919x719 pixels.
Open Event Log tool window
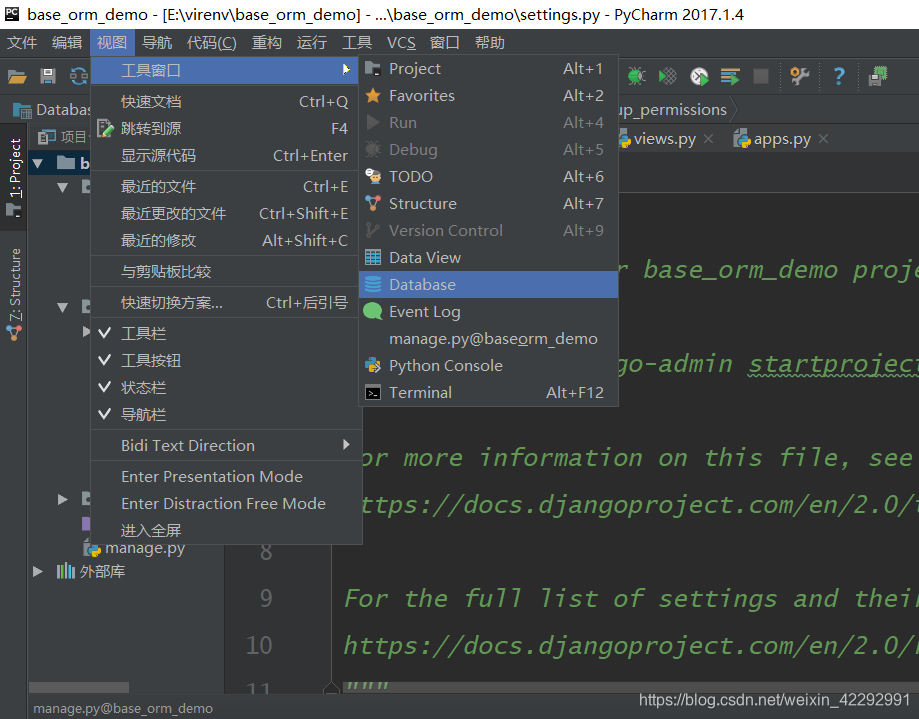(x=488, y=311)
